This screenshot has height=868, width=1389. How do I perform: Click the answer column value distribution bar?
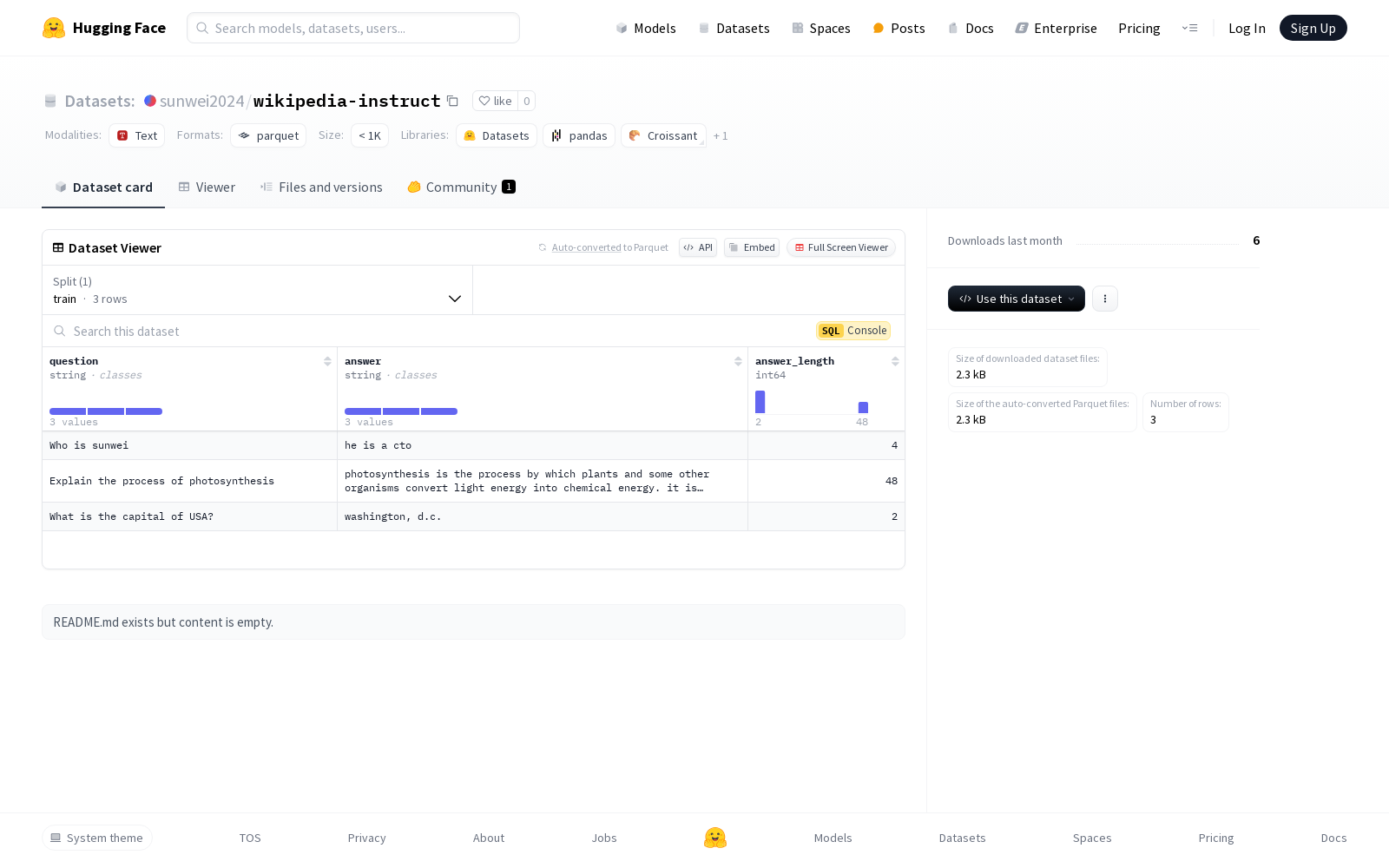point(401,411)
